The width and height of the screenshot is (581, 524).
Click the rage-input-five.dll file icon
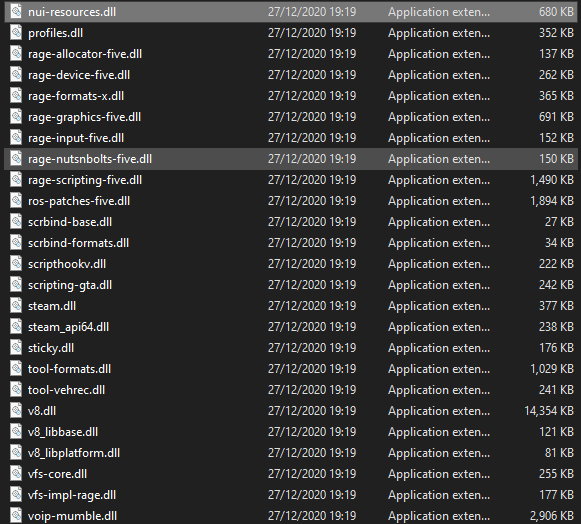16,137
